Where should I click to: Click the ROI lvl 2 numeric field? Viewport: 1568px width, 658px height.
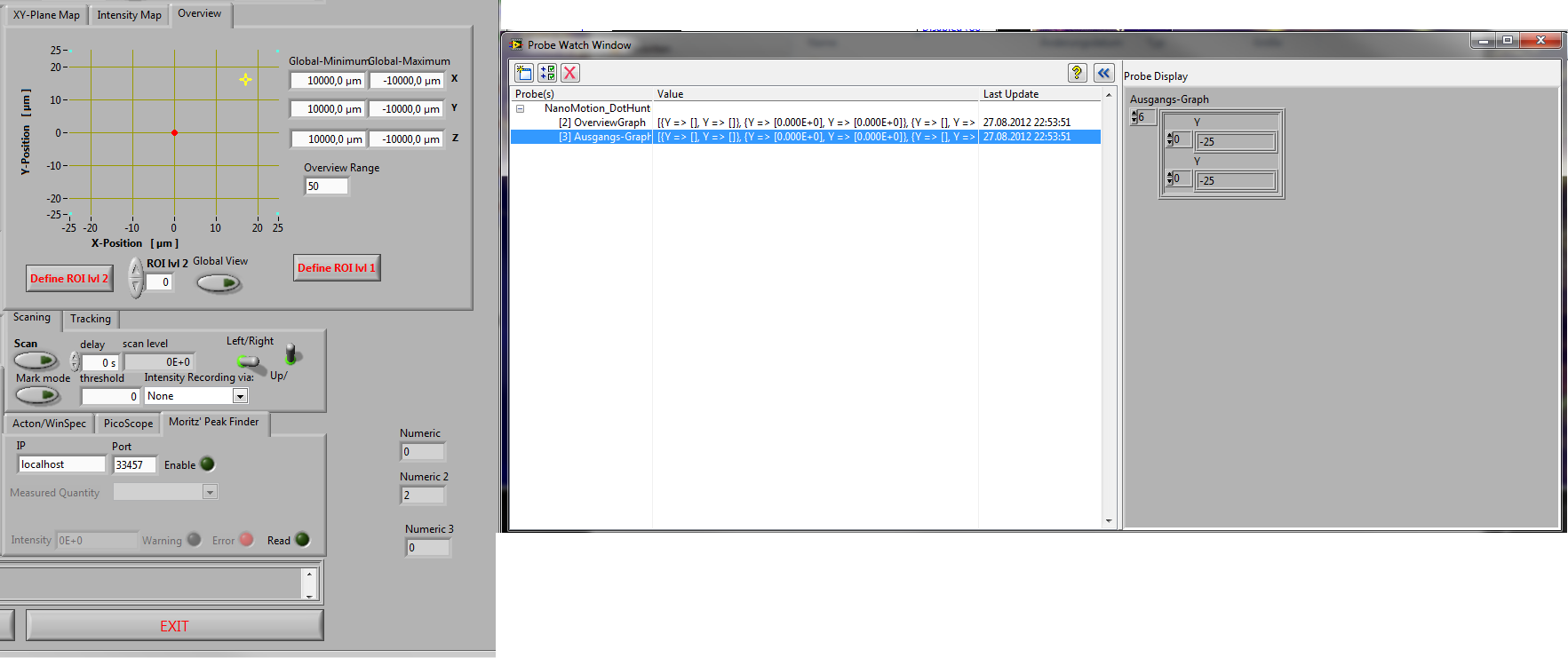point(158,282)
